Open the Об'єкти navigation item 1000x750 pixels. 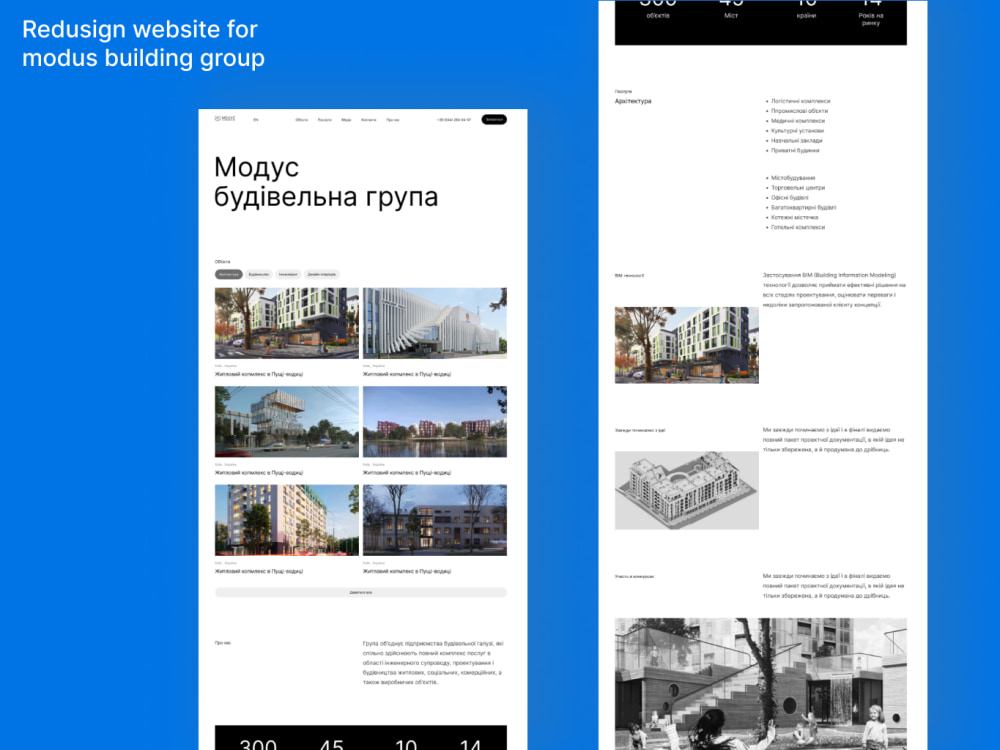click(x=302, y=120)
